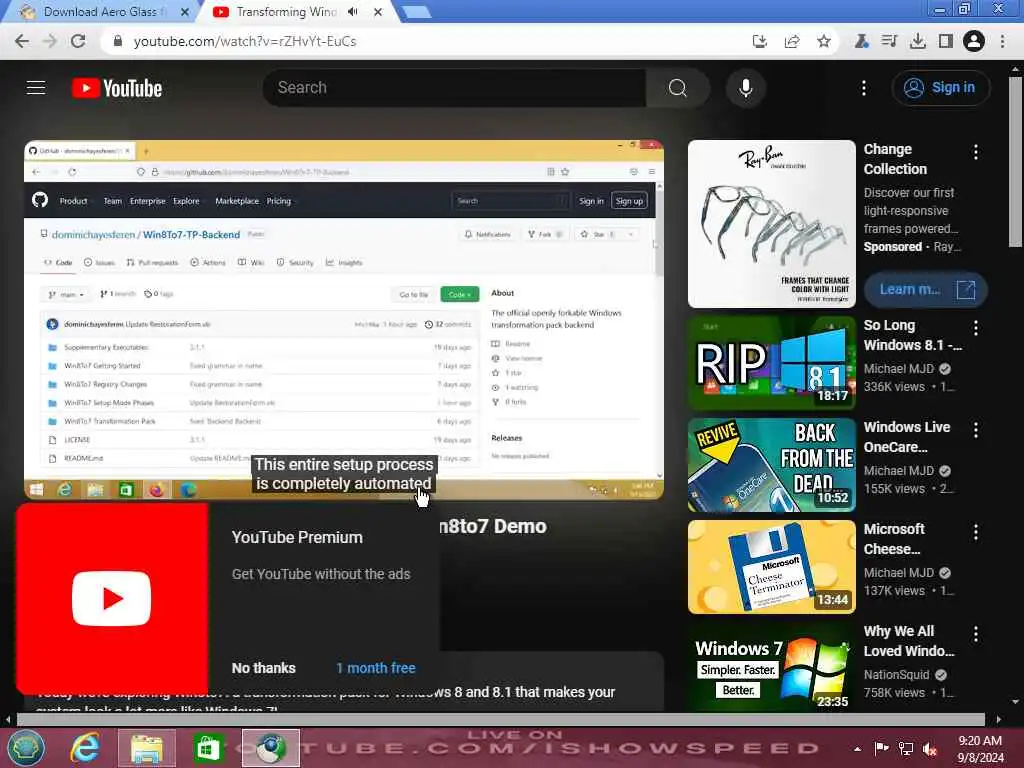
Task: Select the Transforming Windows YouTube tab
Action: [x=287, y=12]
